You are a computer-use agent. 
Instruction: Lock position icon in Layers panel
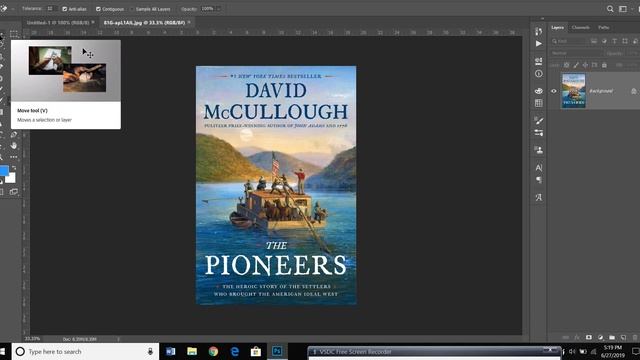point(585,65)
